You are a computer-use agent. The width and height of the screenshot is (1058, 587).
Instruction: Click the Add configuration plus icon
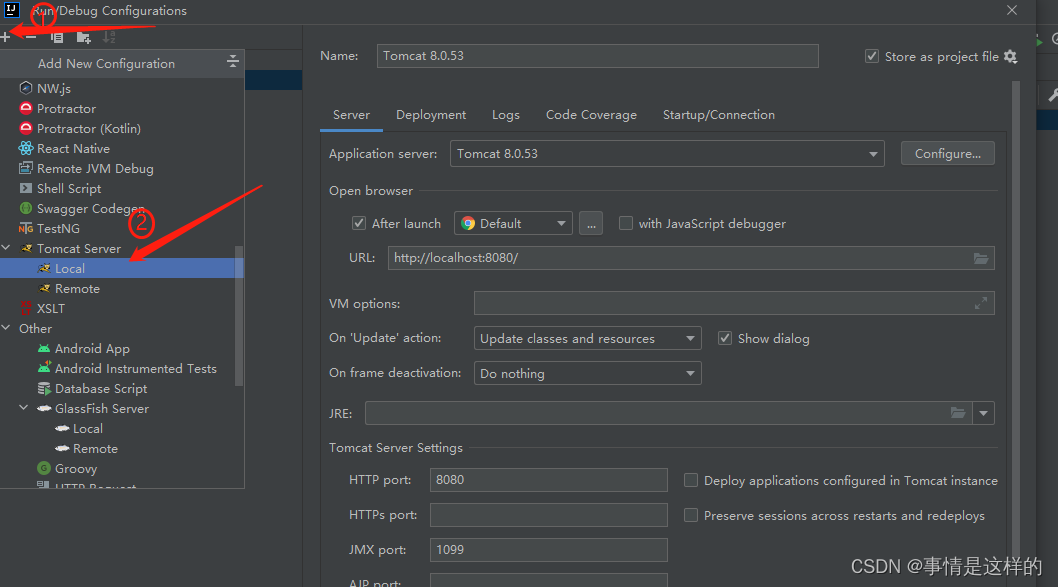(x=5, y=37)
